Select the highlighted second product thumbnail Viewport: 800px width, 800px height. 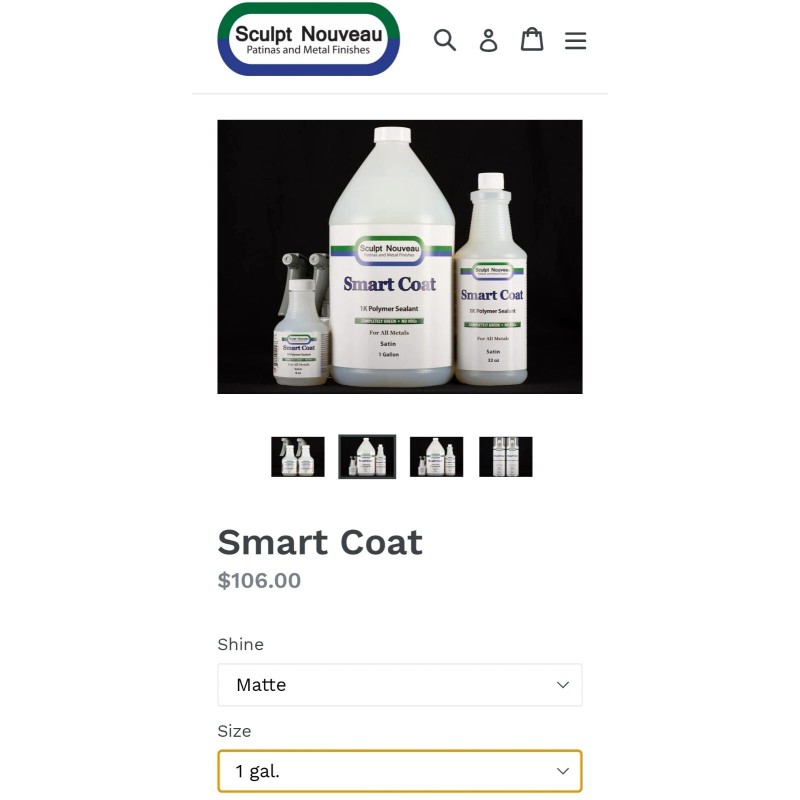tap(367, 457)
